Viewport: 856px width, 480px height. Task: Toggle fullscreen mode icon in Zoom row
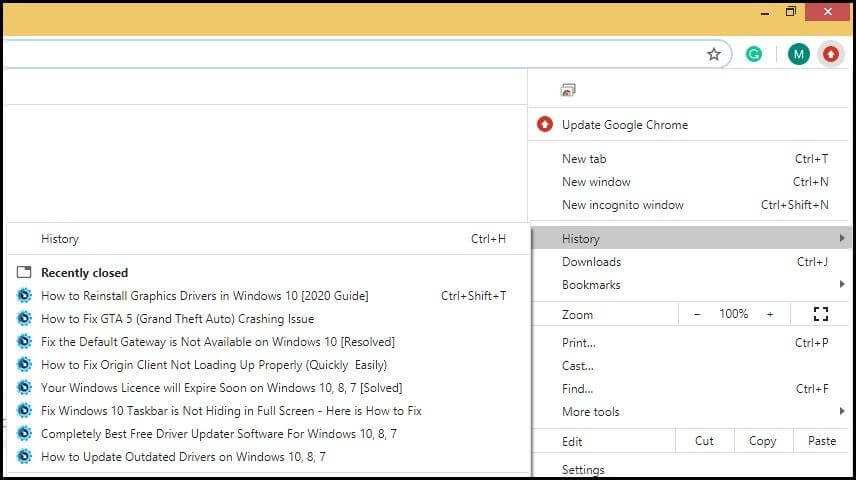[821, 314]
